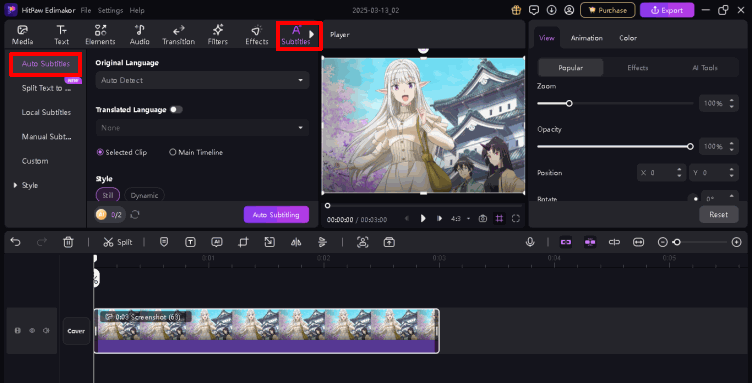Choose the Dynamic style button
Viewport: 753px width, 384px height.
coord(145,195)
